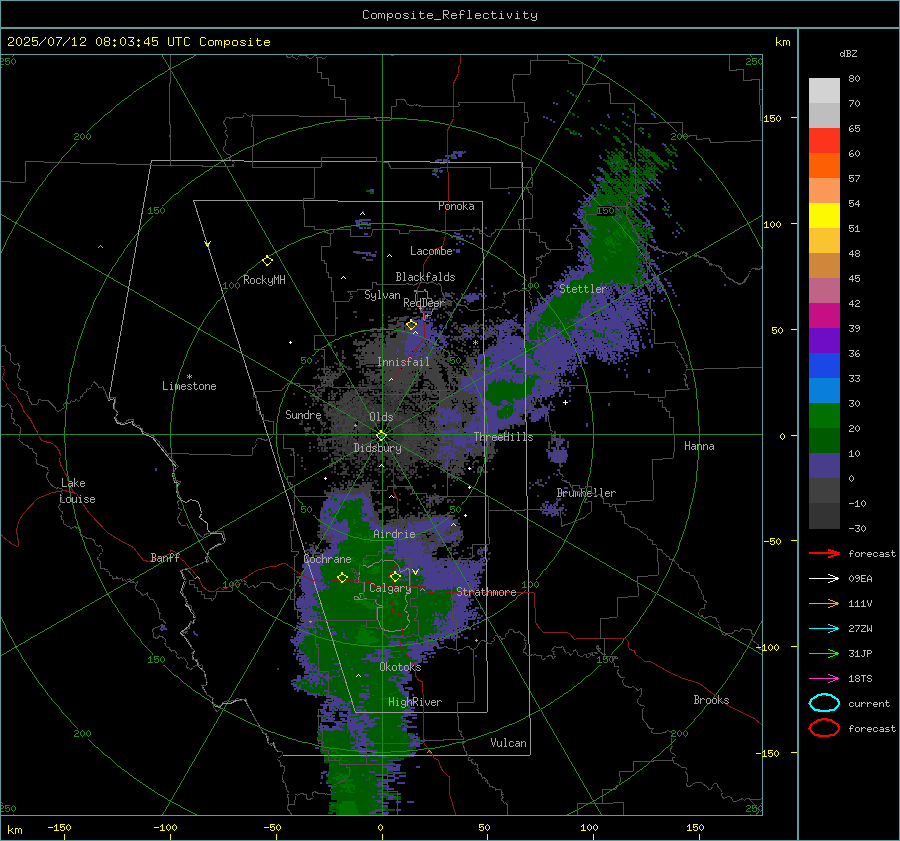Screen dimensions: 900x841
Task: Click the Drumheller town label
Action: [586, 493]
